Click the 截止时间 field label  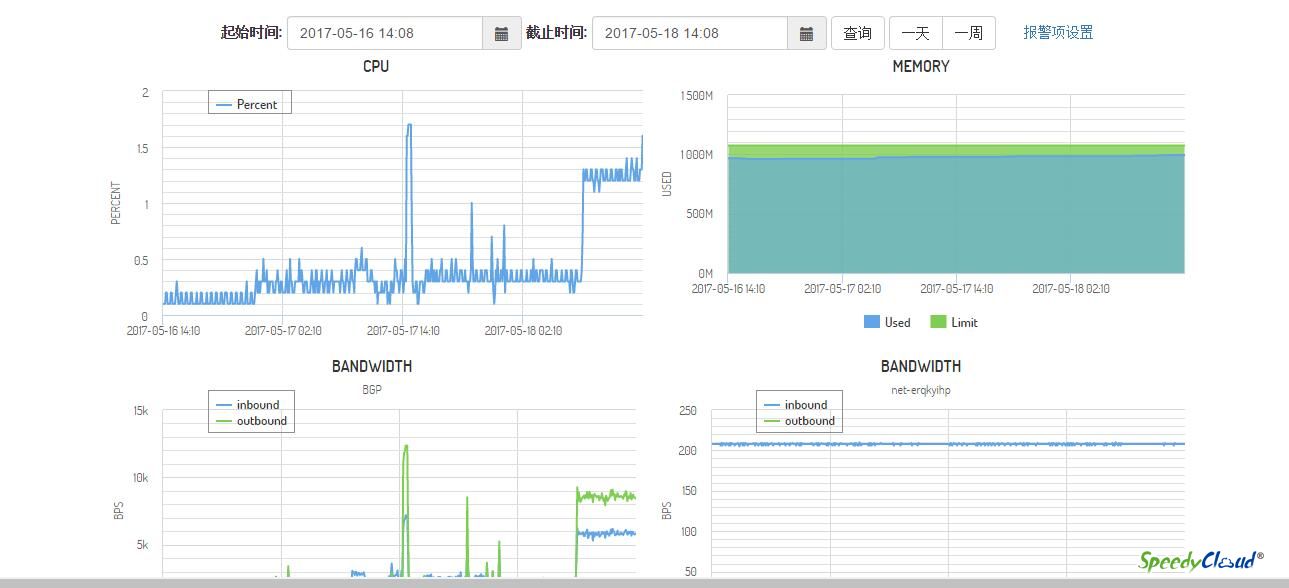556,33
